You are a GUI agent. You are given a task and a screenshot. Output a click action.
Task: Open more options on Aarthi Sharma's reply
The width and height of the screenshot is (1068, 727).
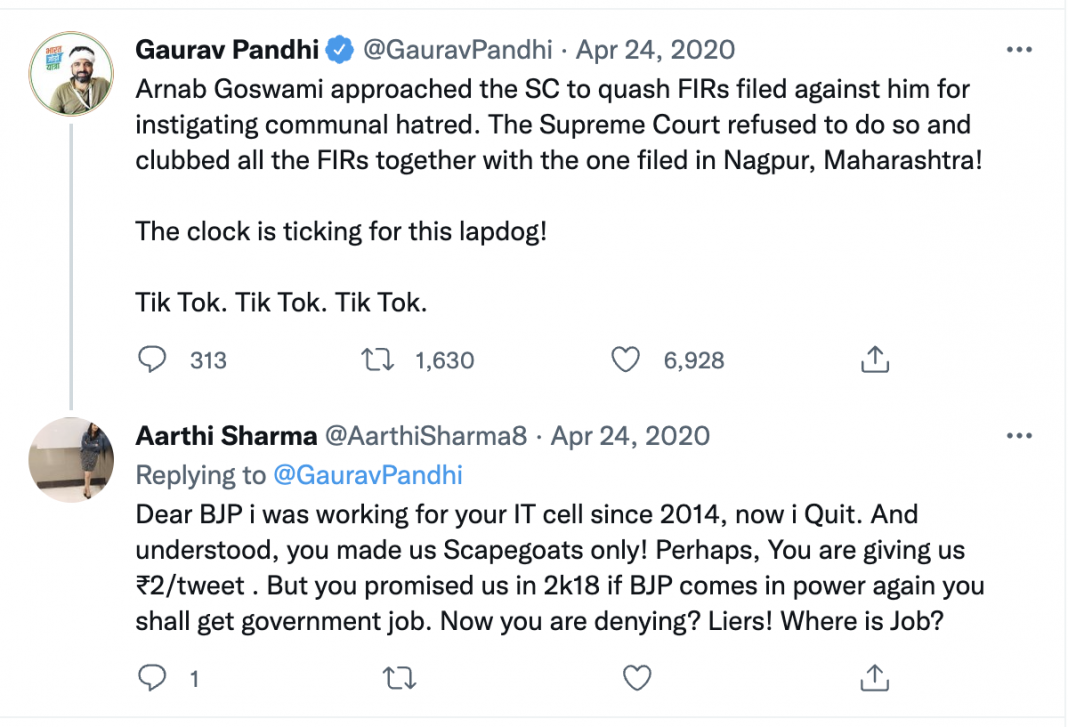pos(1018,436)
